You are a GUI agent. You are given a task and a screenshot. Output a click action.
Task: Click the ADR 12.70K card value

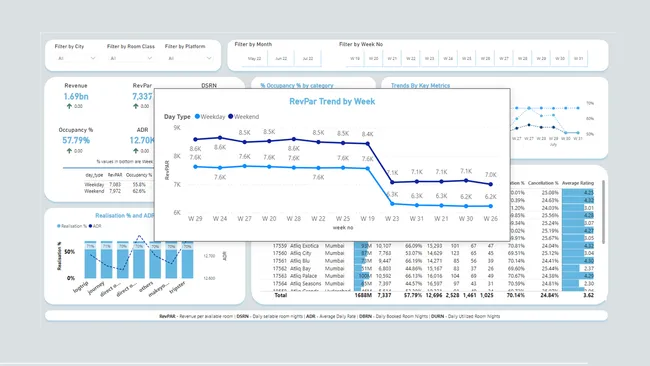(142, 140)
